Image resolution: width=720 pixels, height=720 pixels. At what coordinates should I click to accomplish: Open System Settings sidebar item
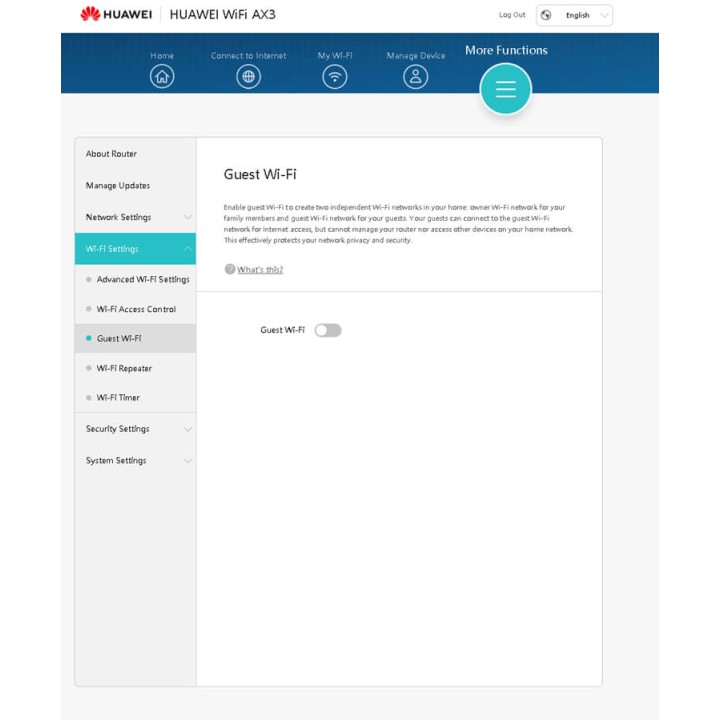135,461
